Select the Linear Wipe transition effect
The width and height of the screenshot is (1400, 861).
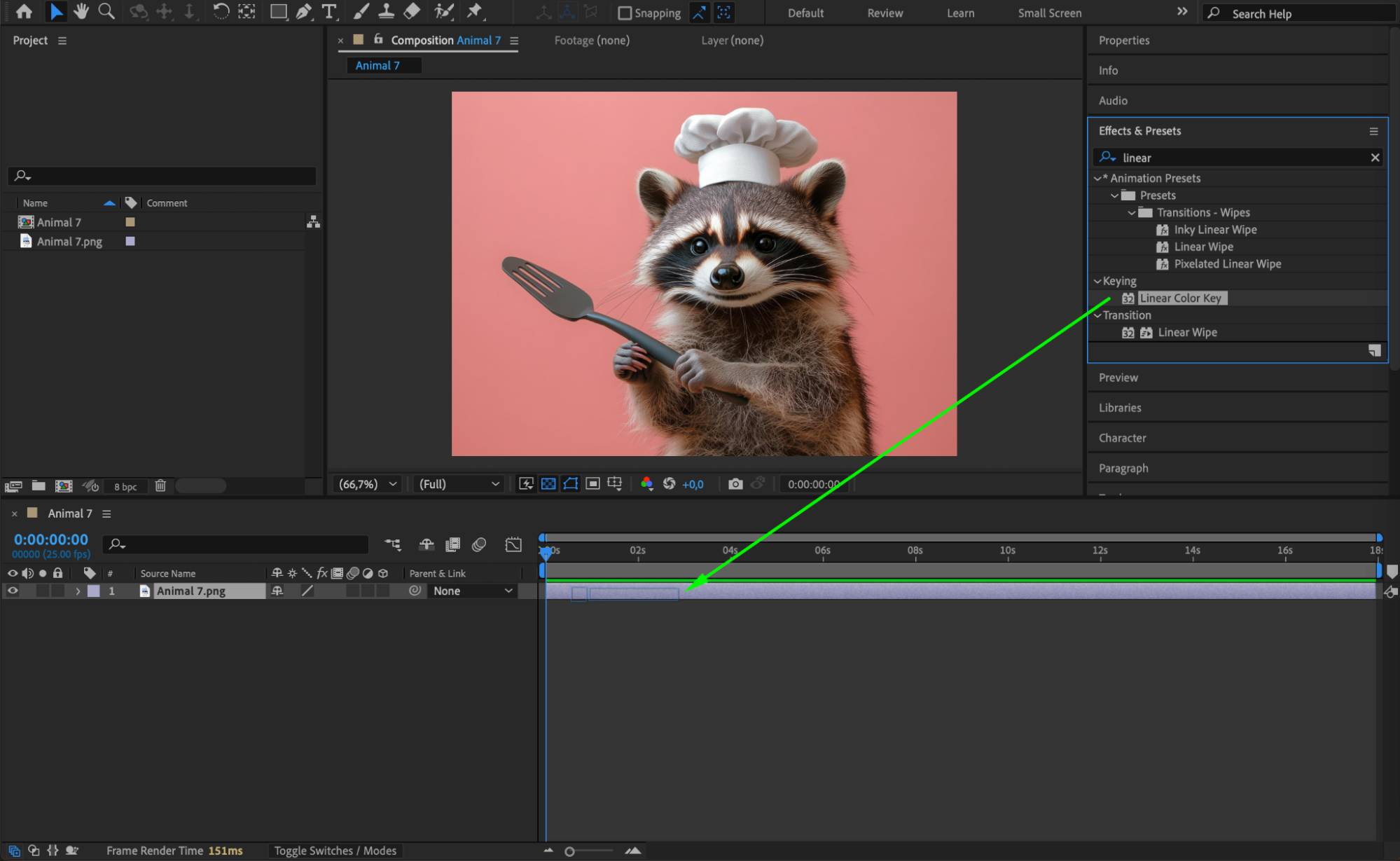click(1187, 332)
